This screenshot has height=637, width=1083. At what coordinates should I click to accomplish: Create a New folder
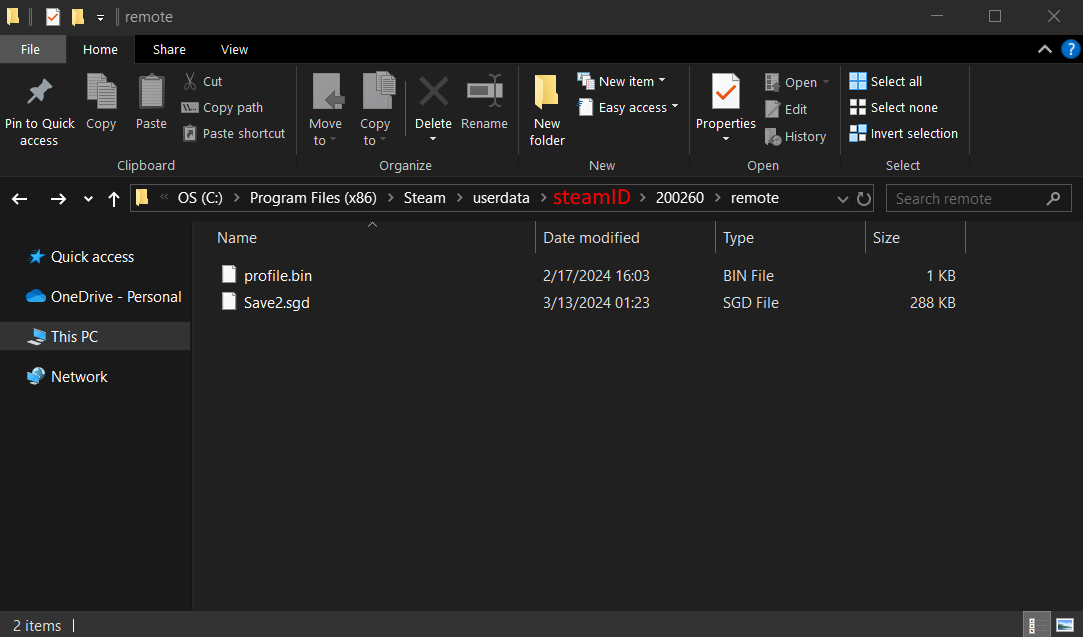[547, 111]
